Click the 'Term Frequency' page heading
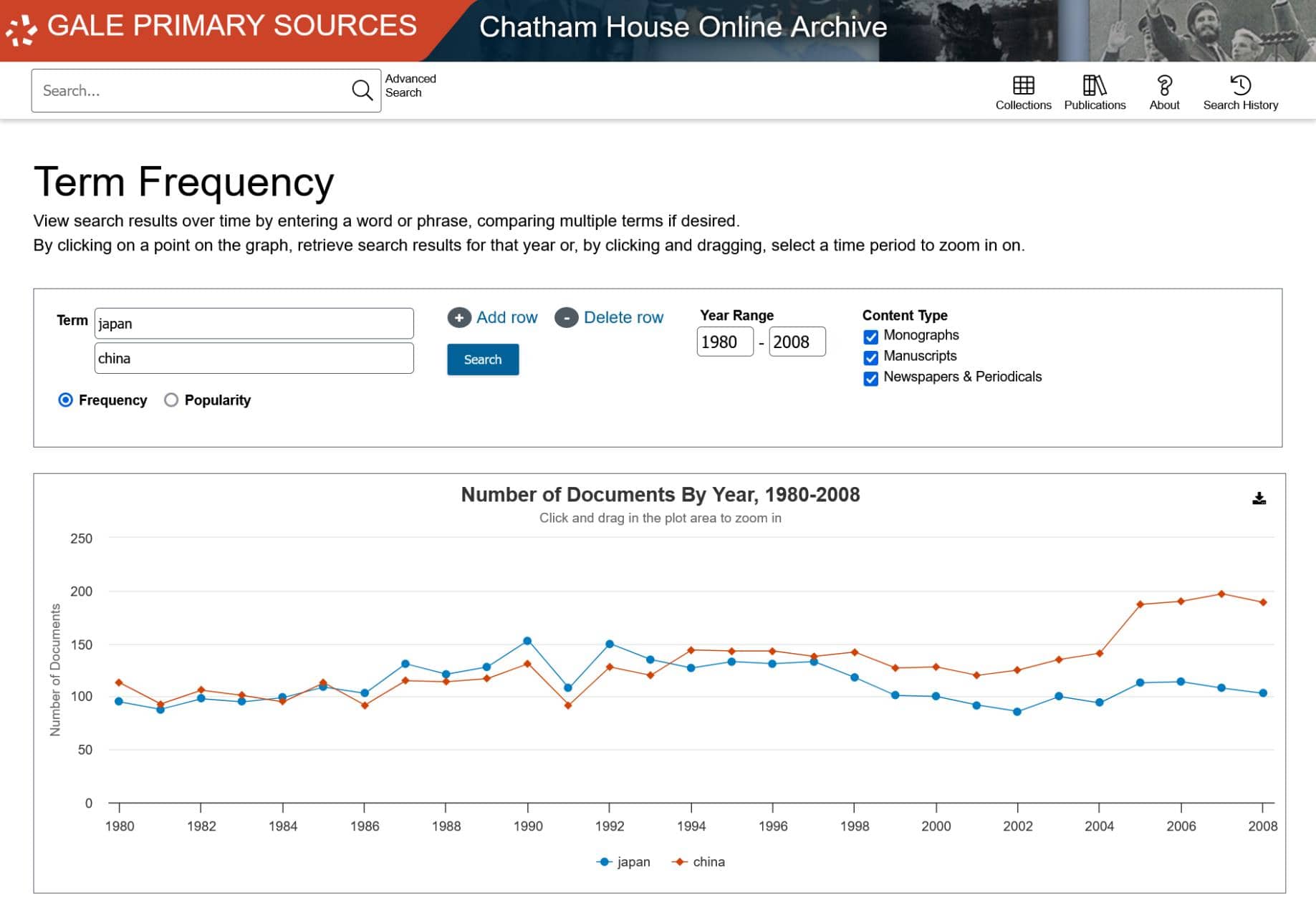Image resolution: width=1316 pixels, height=908 pixels. click(184, 182)
